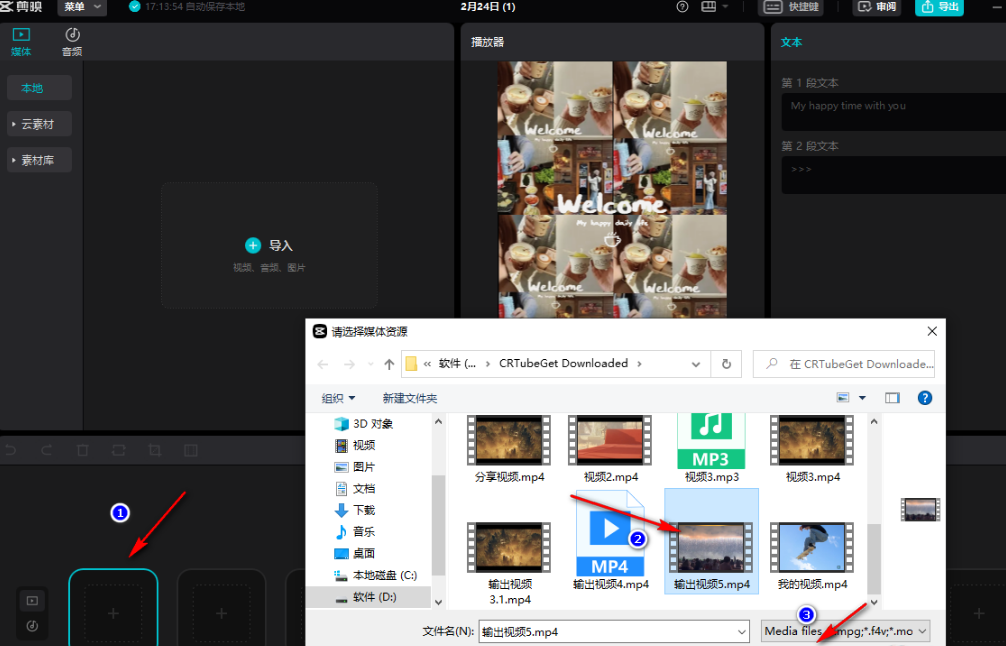Click the Redo icon on timeline toolbar

pyautogui.click(x=46, y=450)
